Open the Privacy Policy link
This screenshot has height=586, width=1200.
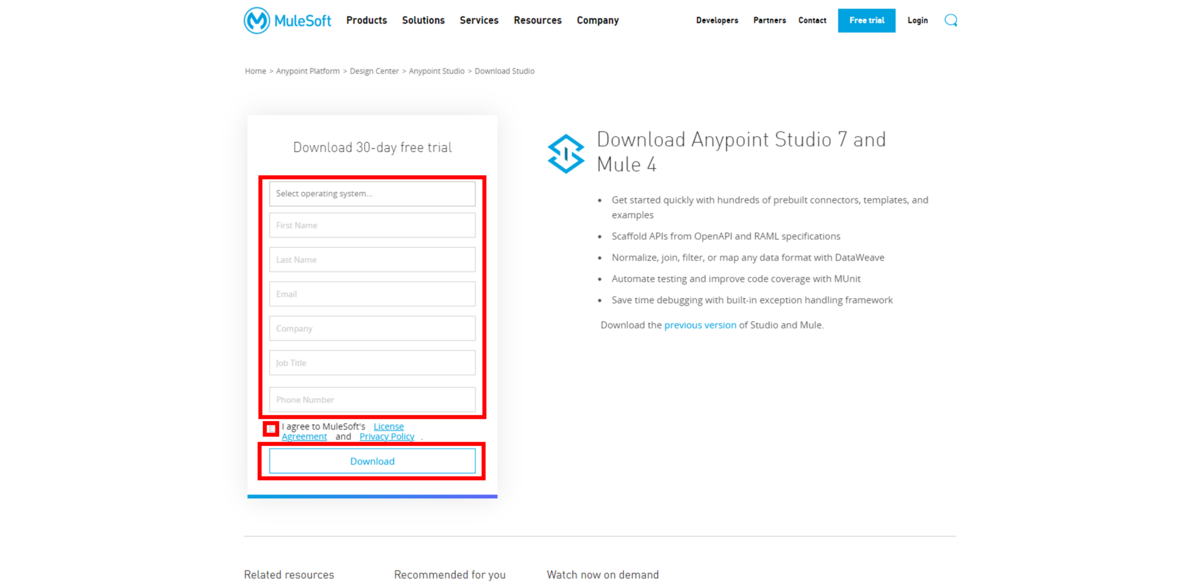coord(387,437)
